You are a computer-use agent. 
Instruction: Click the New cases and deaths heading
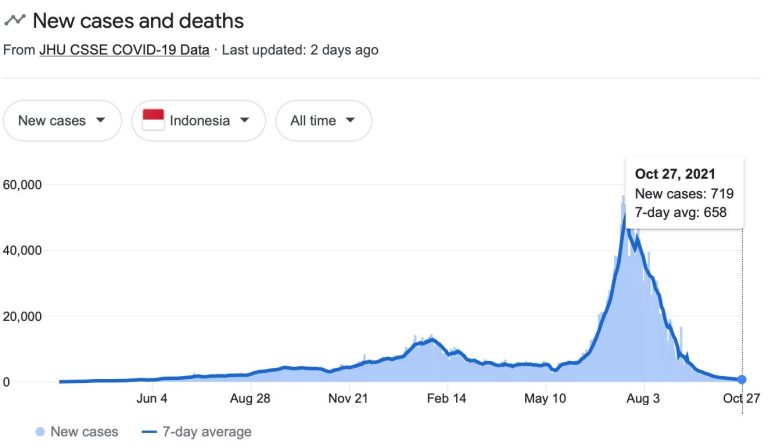[138, 20]
